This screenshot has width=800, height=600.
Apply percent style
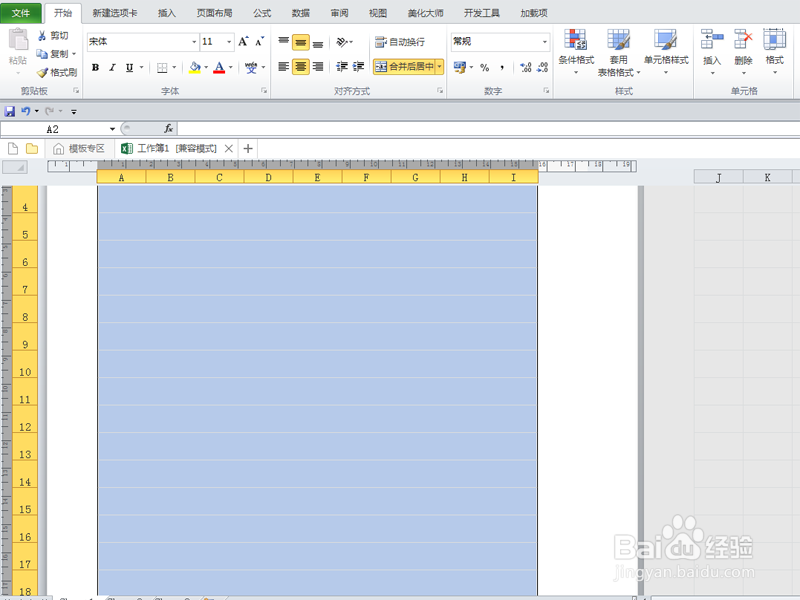coord(485,67)
